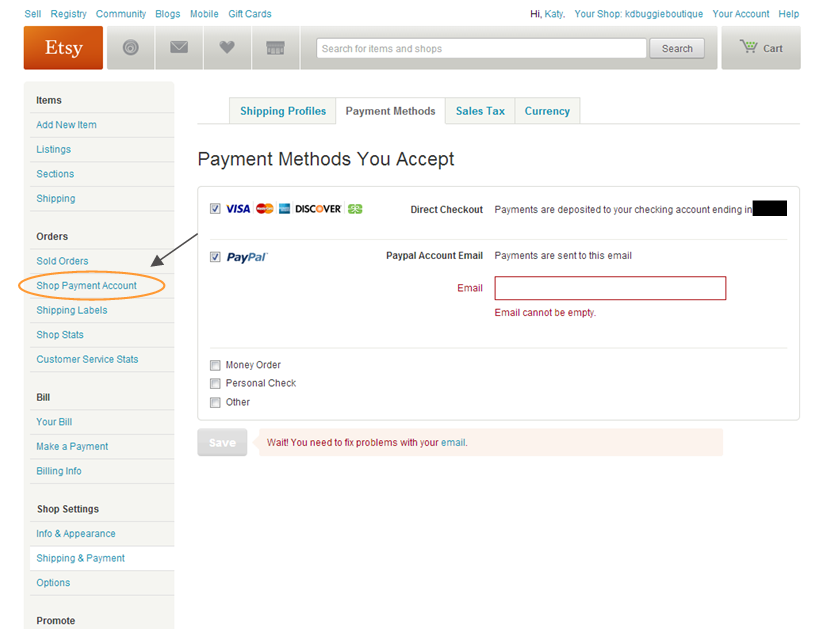Click the Save button

click(x=222, y=442)
